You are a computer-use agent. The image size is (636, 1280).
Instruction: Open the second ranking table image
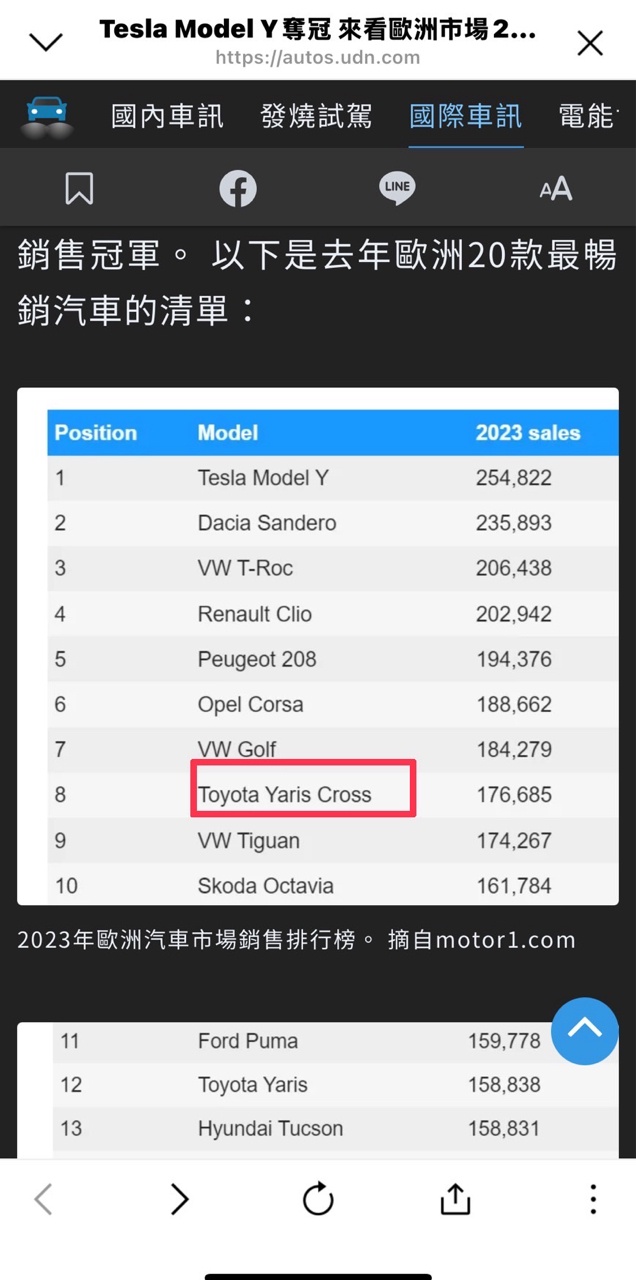[x=318, y=1089]
